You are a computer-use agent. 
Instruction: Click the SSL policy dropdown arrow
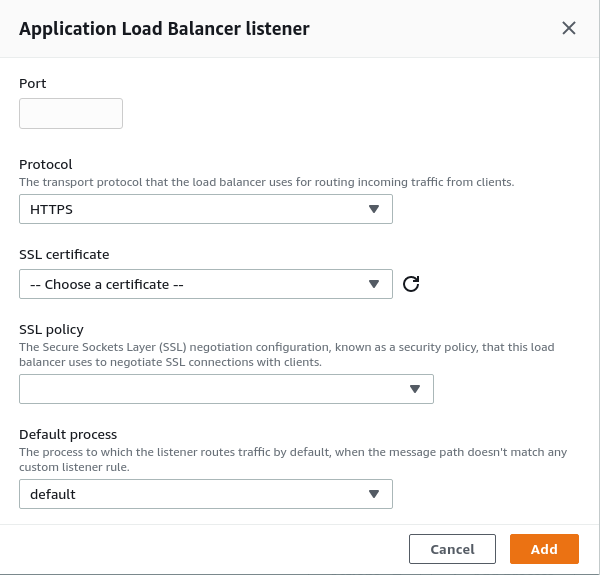click(x=415, y=389)
